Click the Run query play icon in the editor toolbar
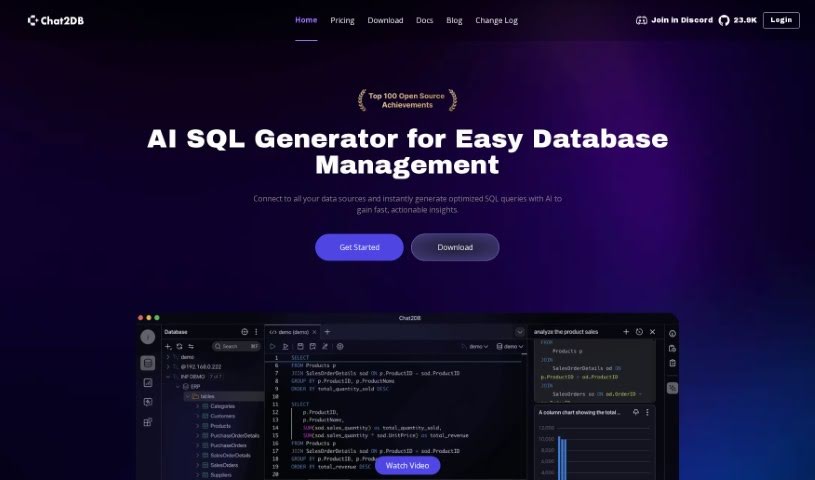Viewport: 815px width, 480px height. click(x=272, y=346)
